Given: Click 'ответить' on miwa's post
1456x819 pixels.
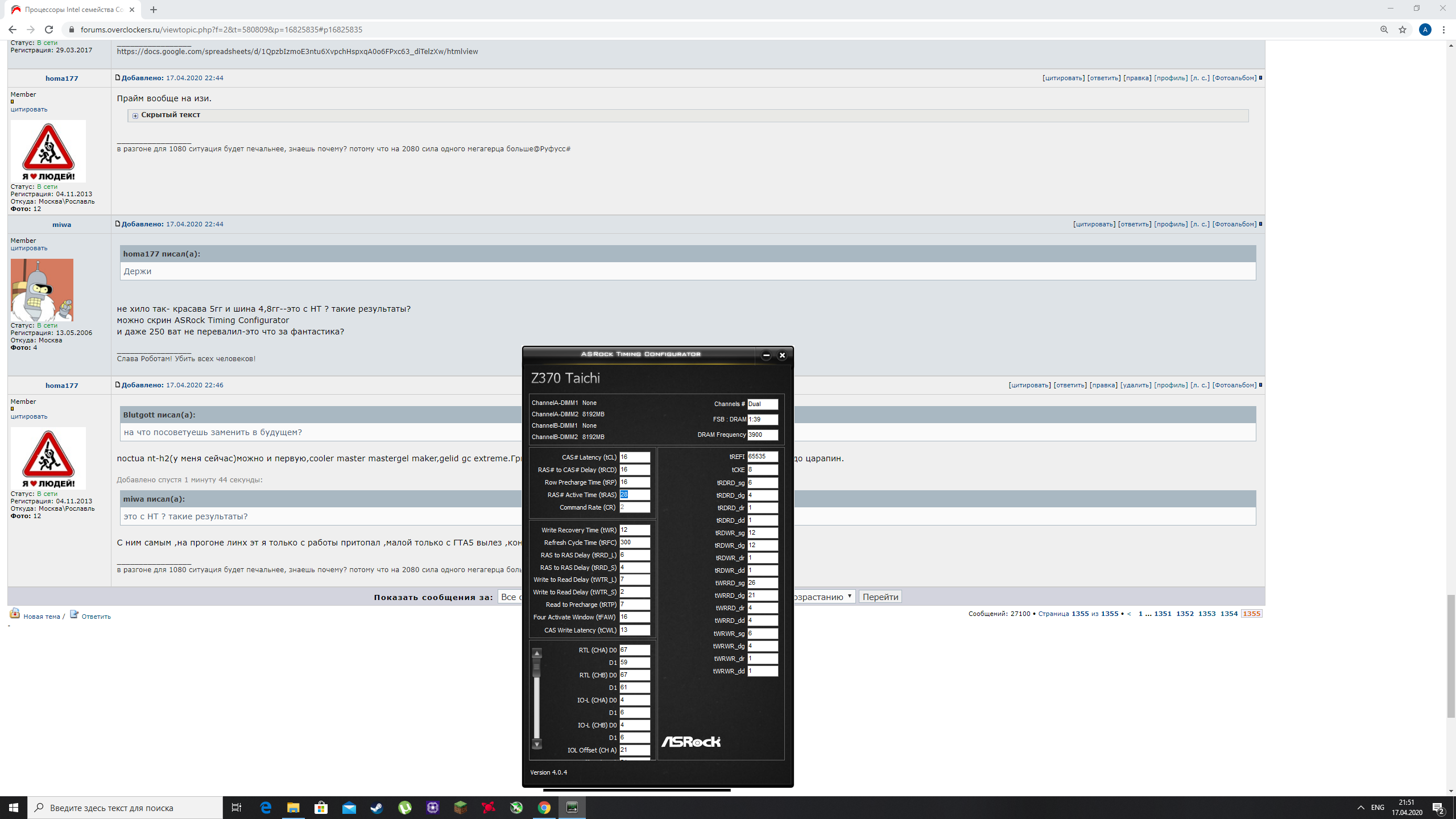Looking at the screenshot, I should click(1134, 224).
